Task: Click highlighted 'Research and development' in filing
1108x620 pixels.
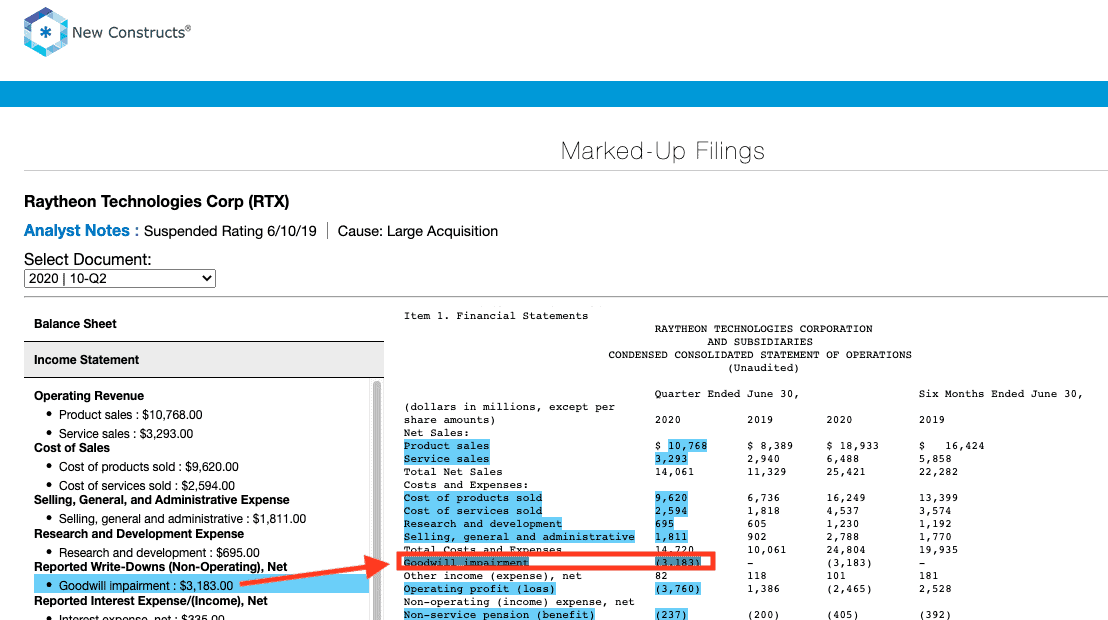Action: click(483, 524)
